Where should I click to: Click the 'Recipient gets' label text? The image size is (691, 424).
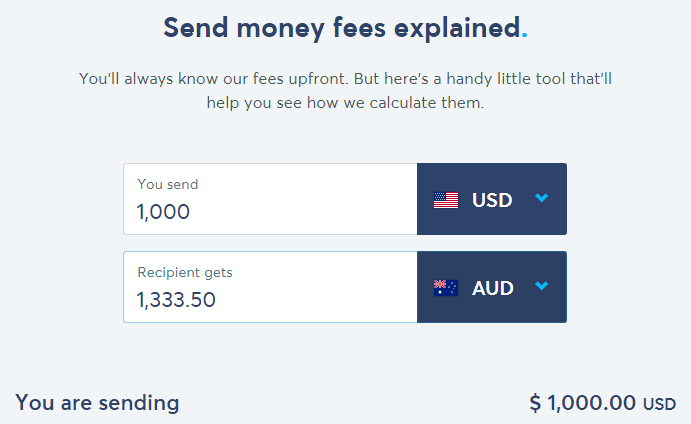click(185, 273)
